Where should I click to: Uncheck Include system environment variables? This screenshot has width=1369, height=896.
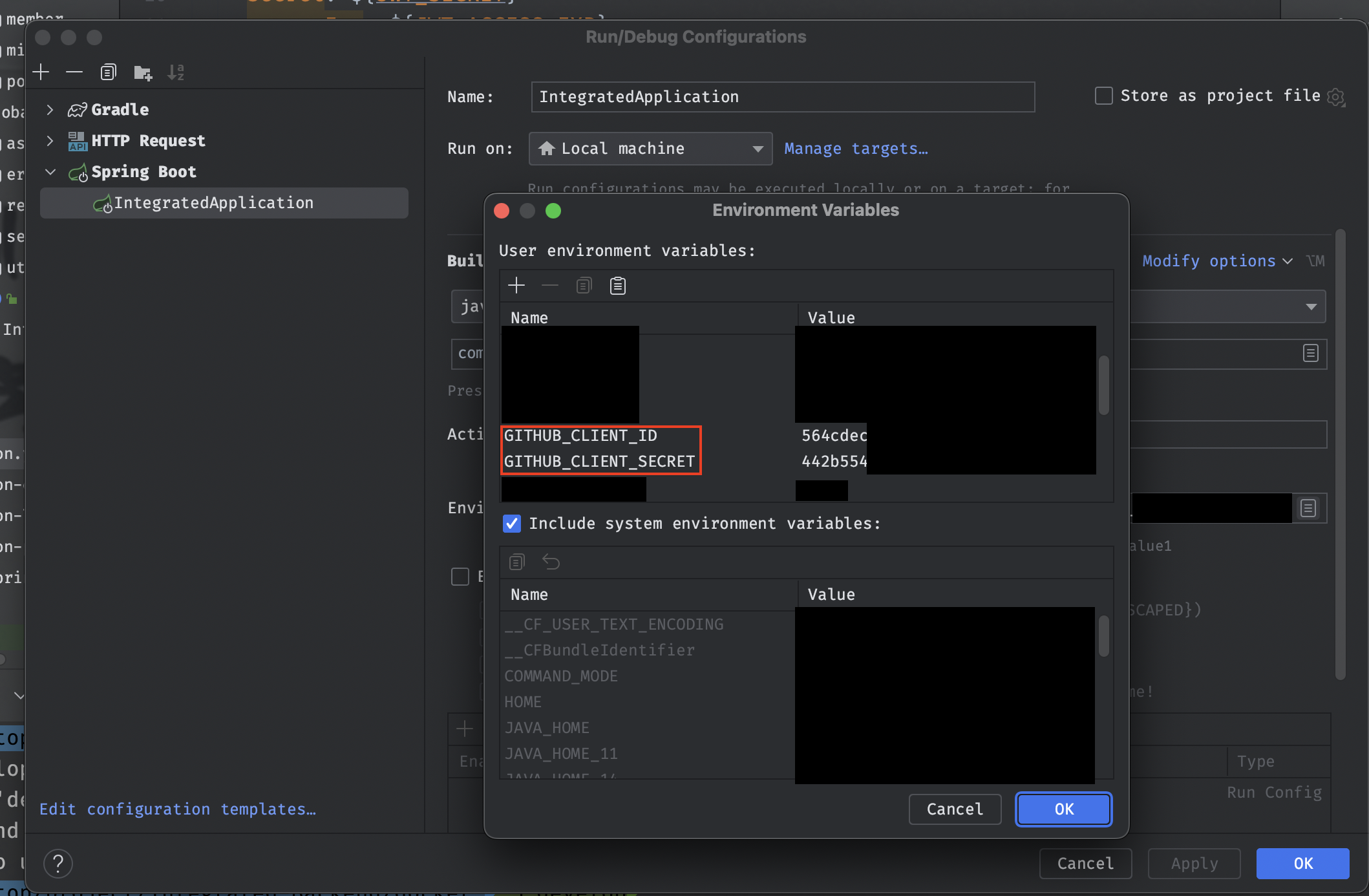pyautogui.click(x=512, y=524)
